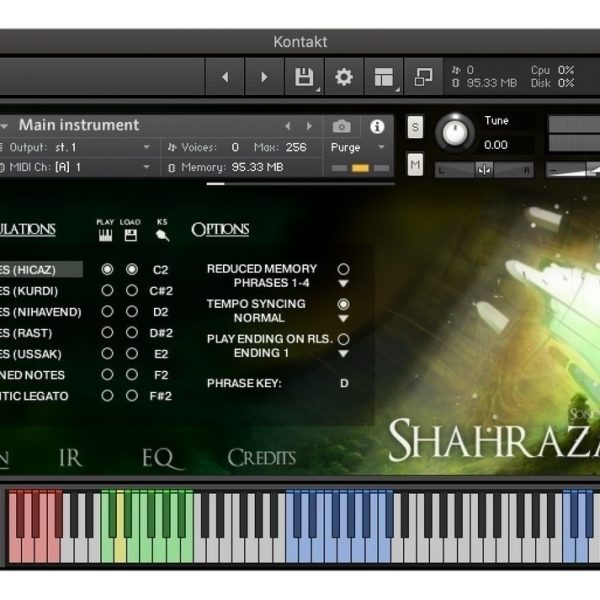Show instrument info button

pos(377,126)
